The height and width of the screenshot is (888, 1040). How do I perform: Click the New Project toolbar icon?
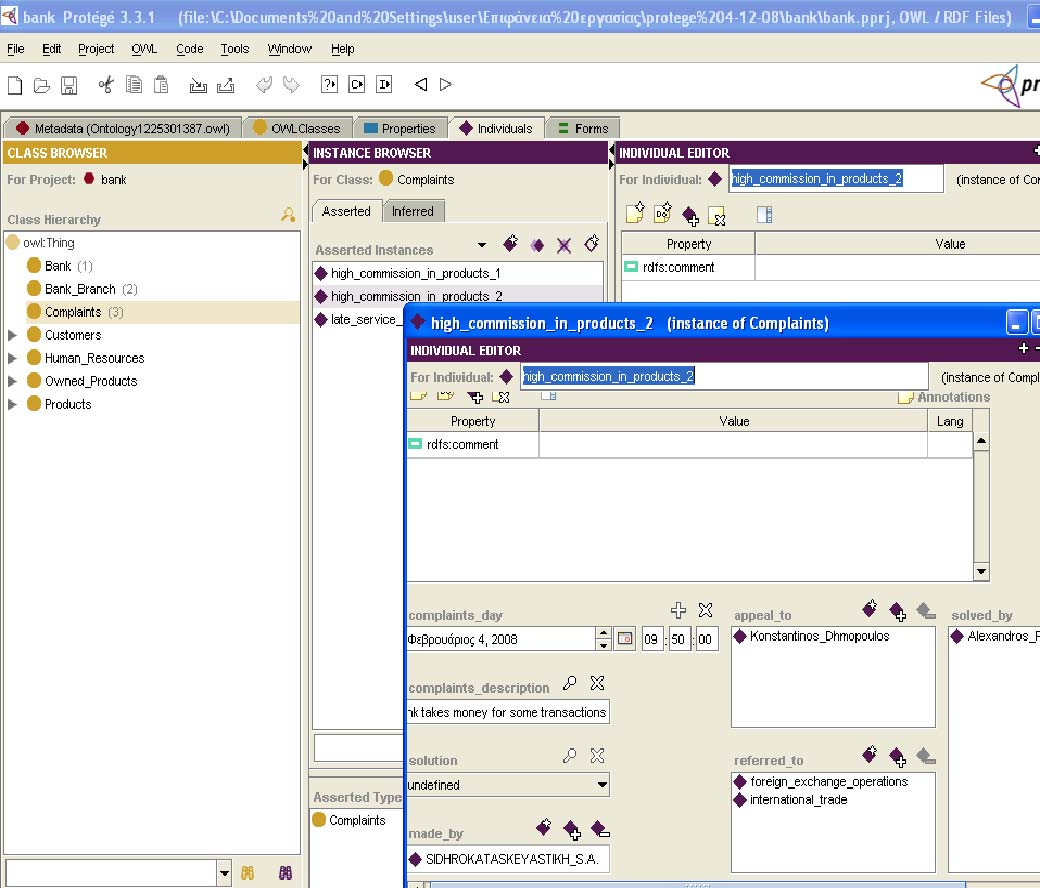[15, 85]
